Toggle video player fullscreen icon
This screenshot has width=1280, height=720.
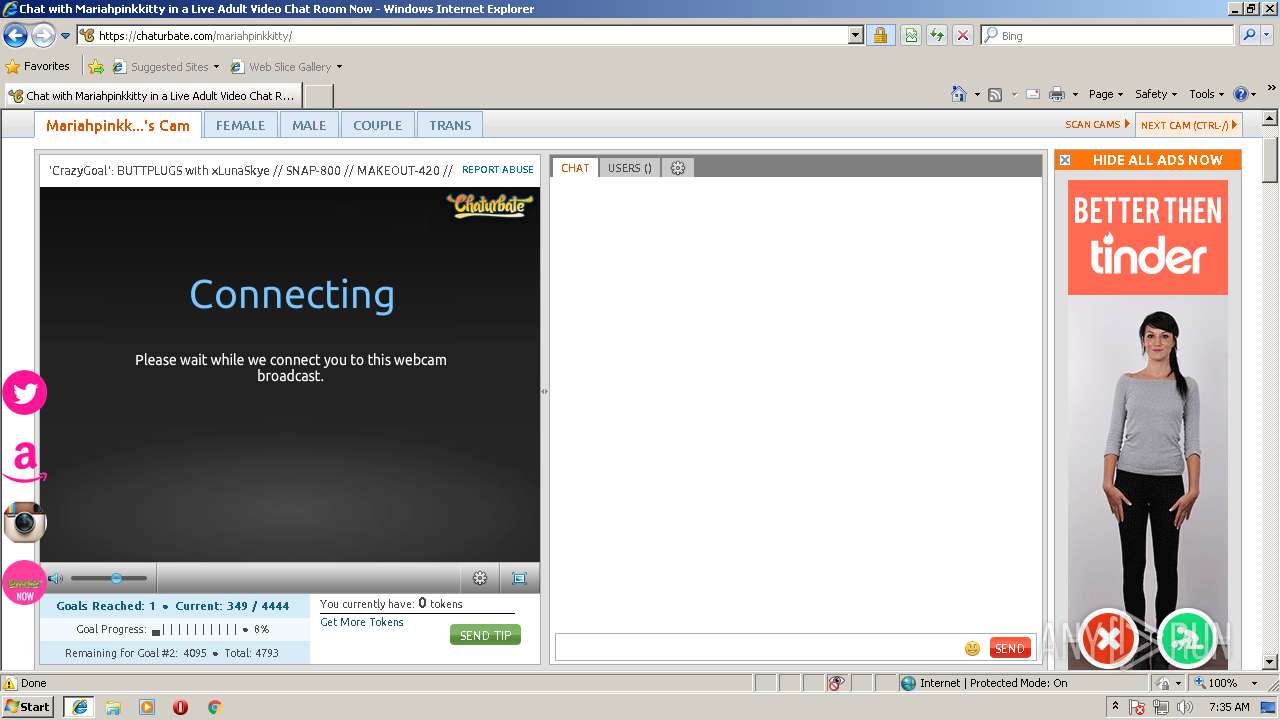519,578
